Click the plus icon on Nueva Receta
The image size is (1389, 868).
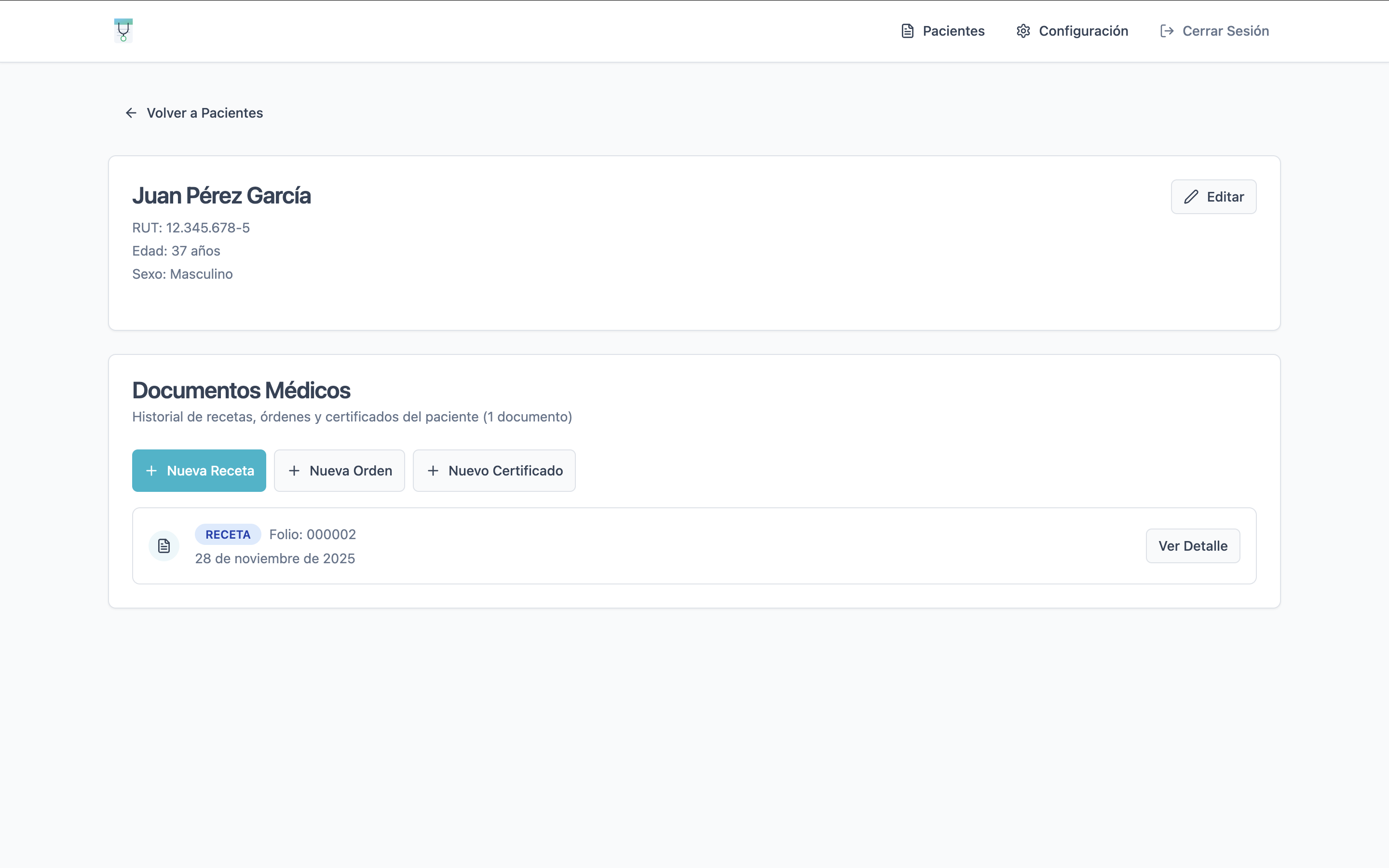[151, 471]
